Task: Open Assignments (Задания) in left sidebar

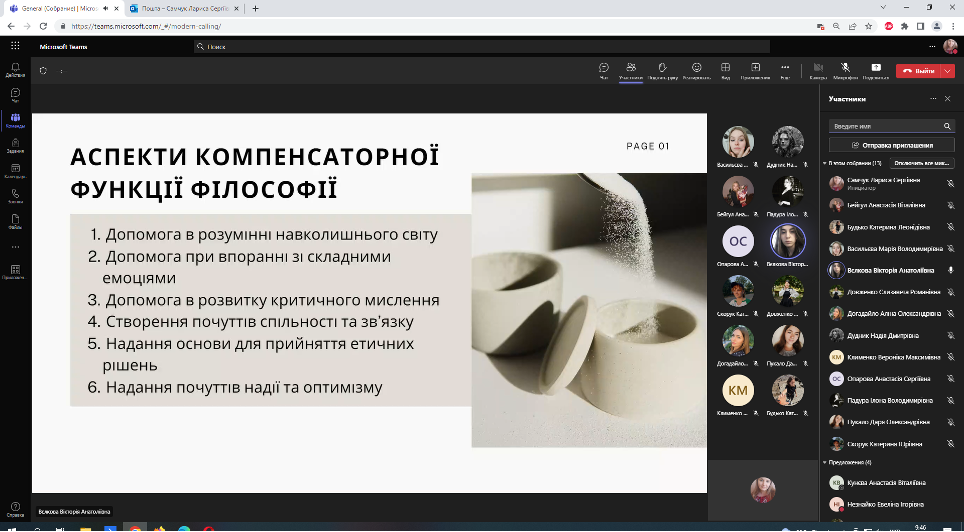Action: coord(15,146)
